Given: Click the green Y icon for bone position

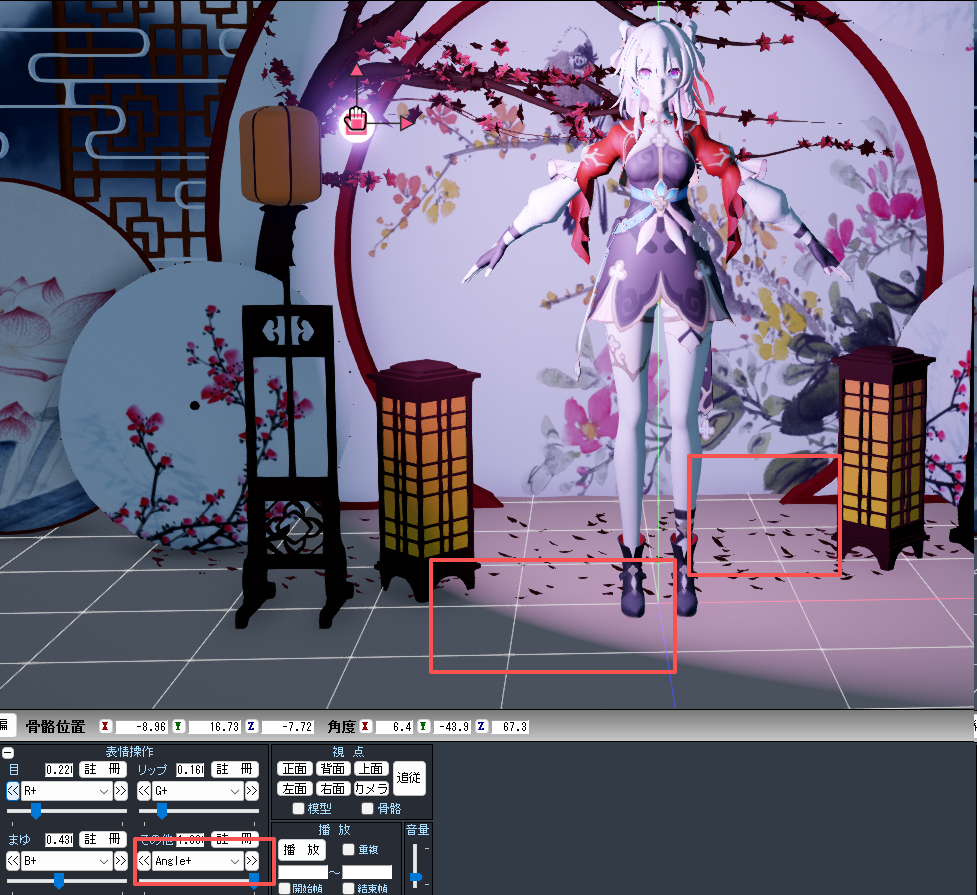Looking at the screenshot, I should click(178, 726).
